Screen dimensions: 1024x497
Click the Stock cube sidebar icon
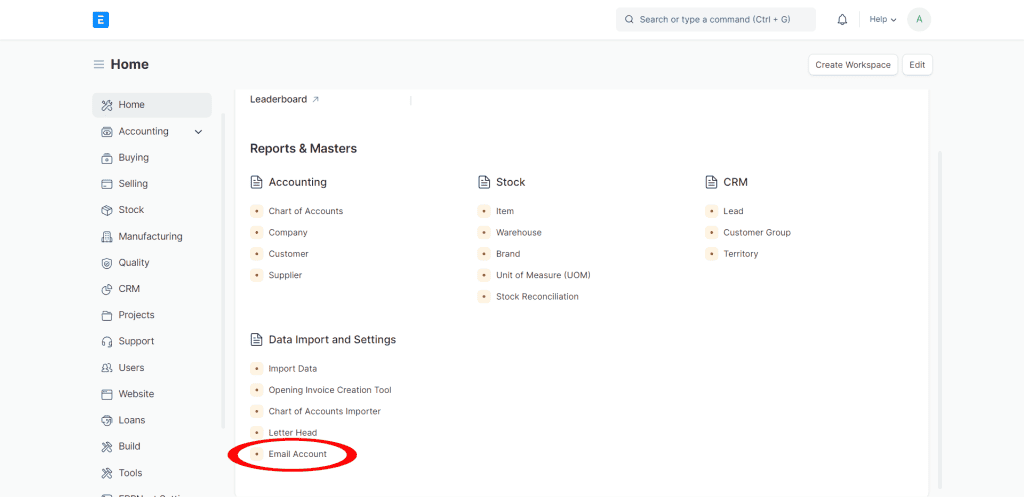click(x=107, y=210)
